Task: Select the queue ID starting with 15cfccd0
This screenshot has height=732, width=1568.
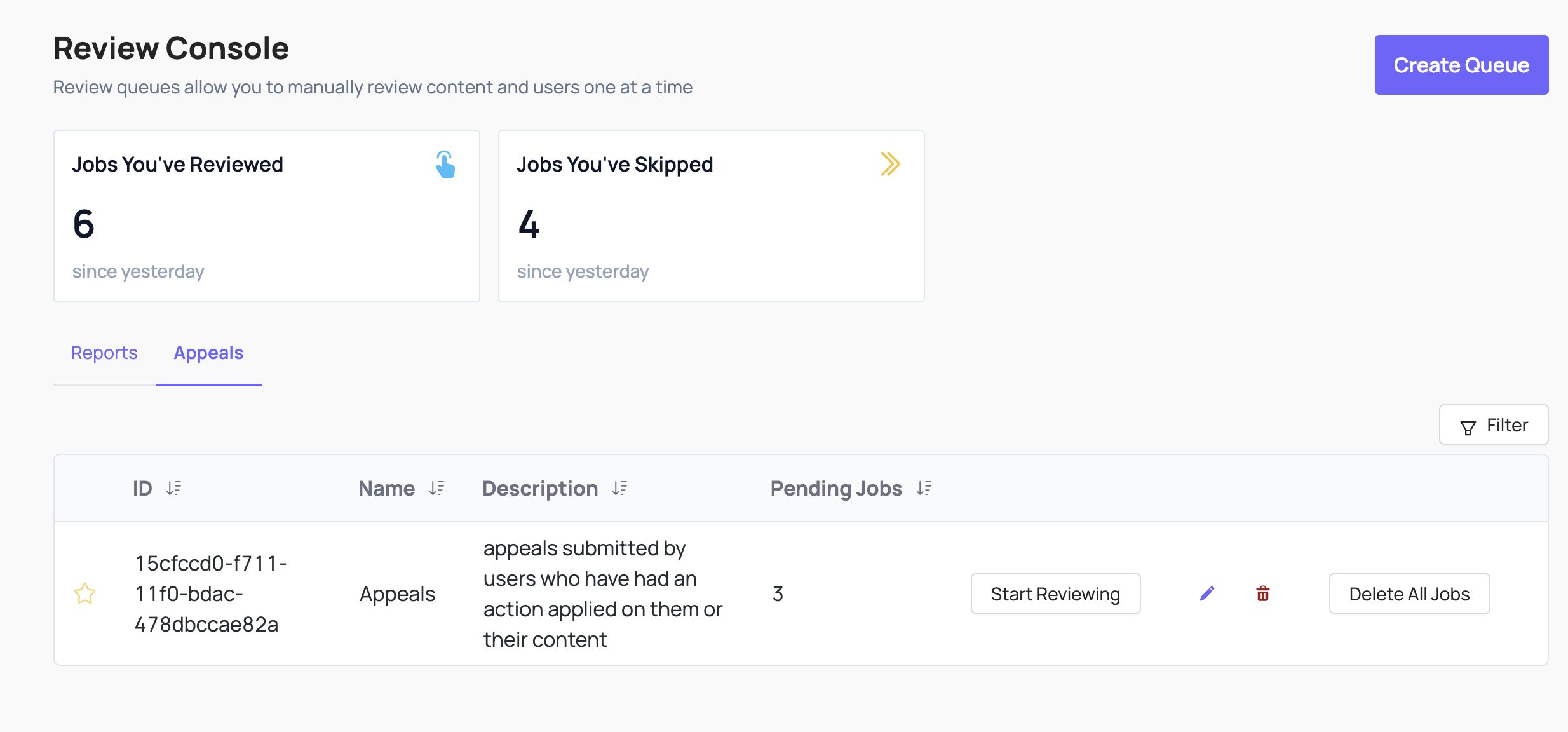Action: click(210, 593)
